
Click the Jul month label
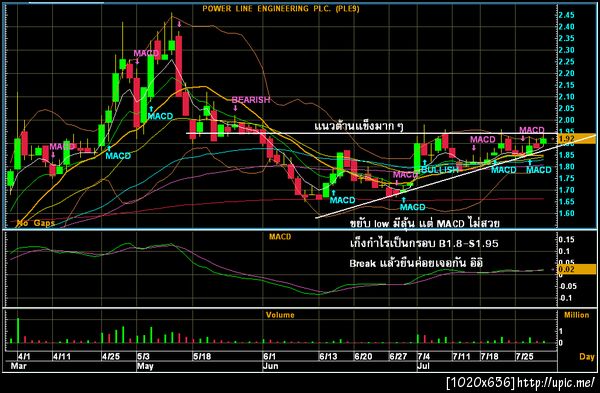[423, 366]
